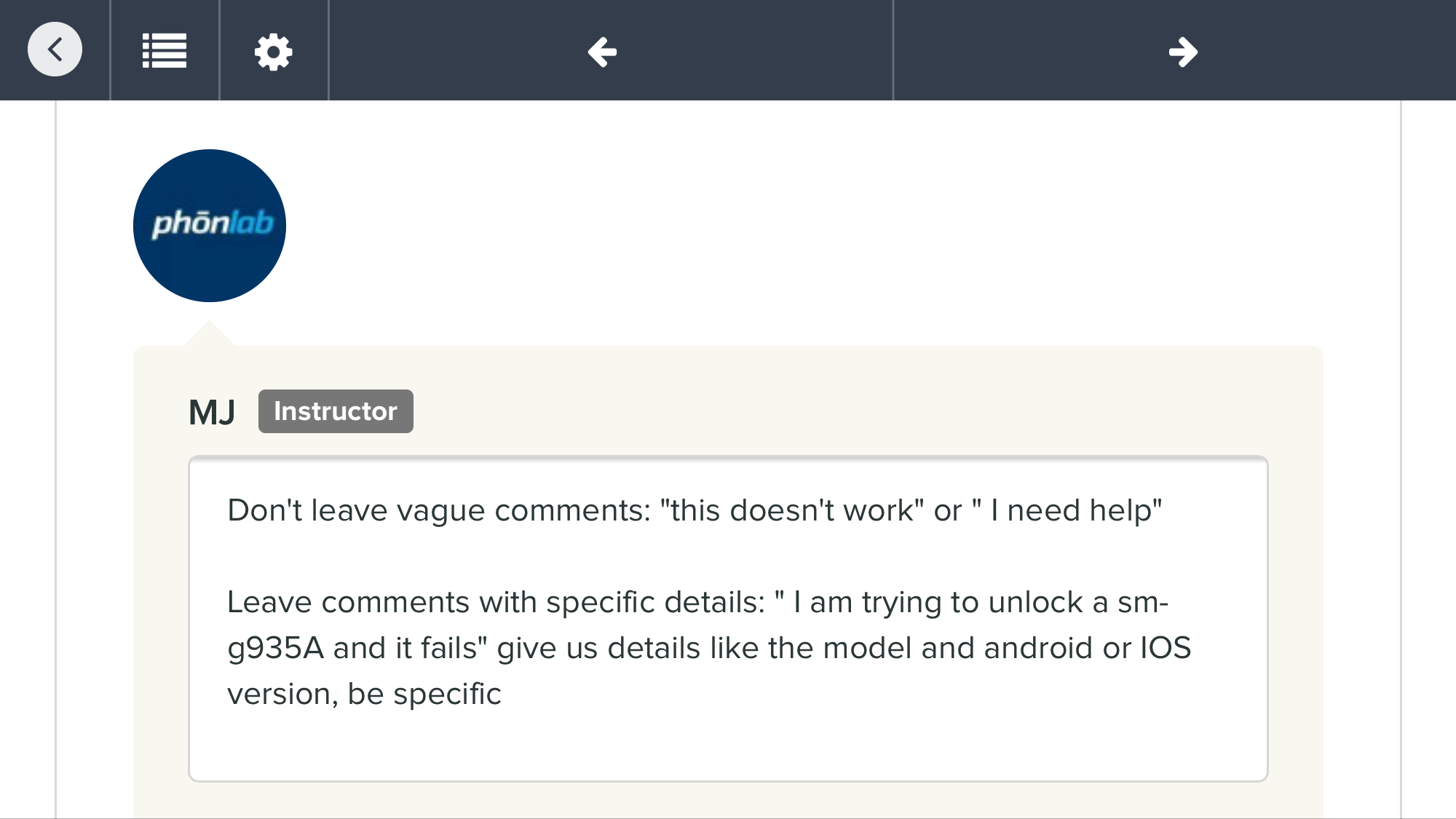Click the quoted "this doesn't work" phrase
This screenshot has width=1456, height=819.
[792, 510]
